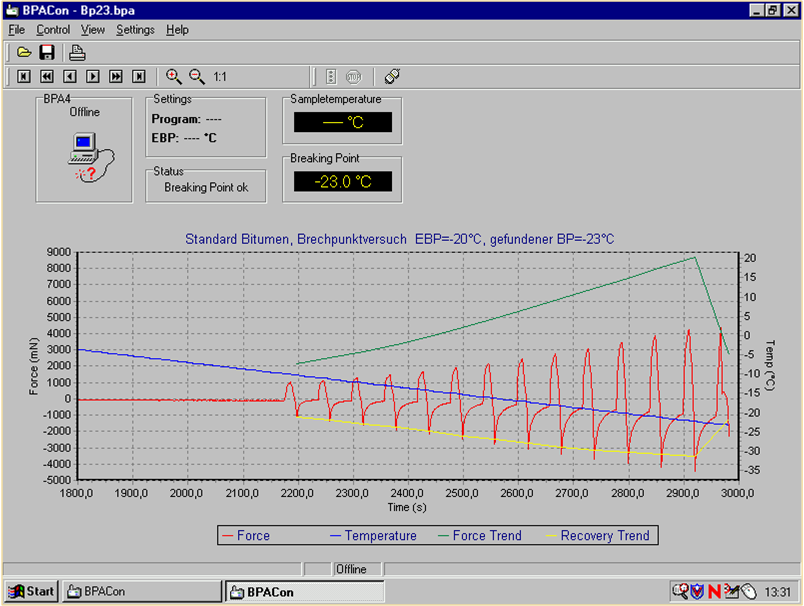Jump to the start of the chart data
Image resolution: width=804 pixels, height=606 pixels.
pos(24,76)
